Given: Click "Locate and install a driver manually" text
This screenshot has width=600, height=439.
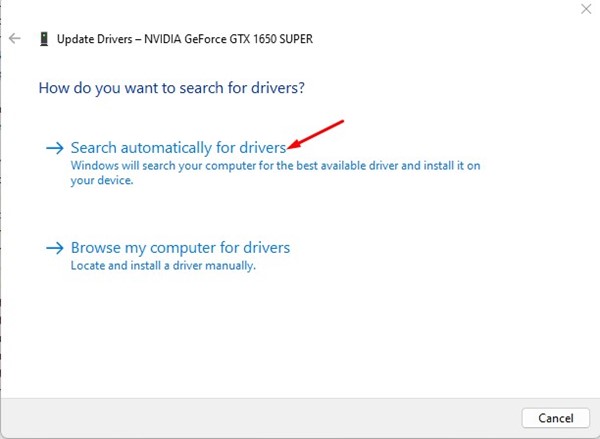Looking at the screenshot, I should click(163, 267).
